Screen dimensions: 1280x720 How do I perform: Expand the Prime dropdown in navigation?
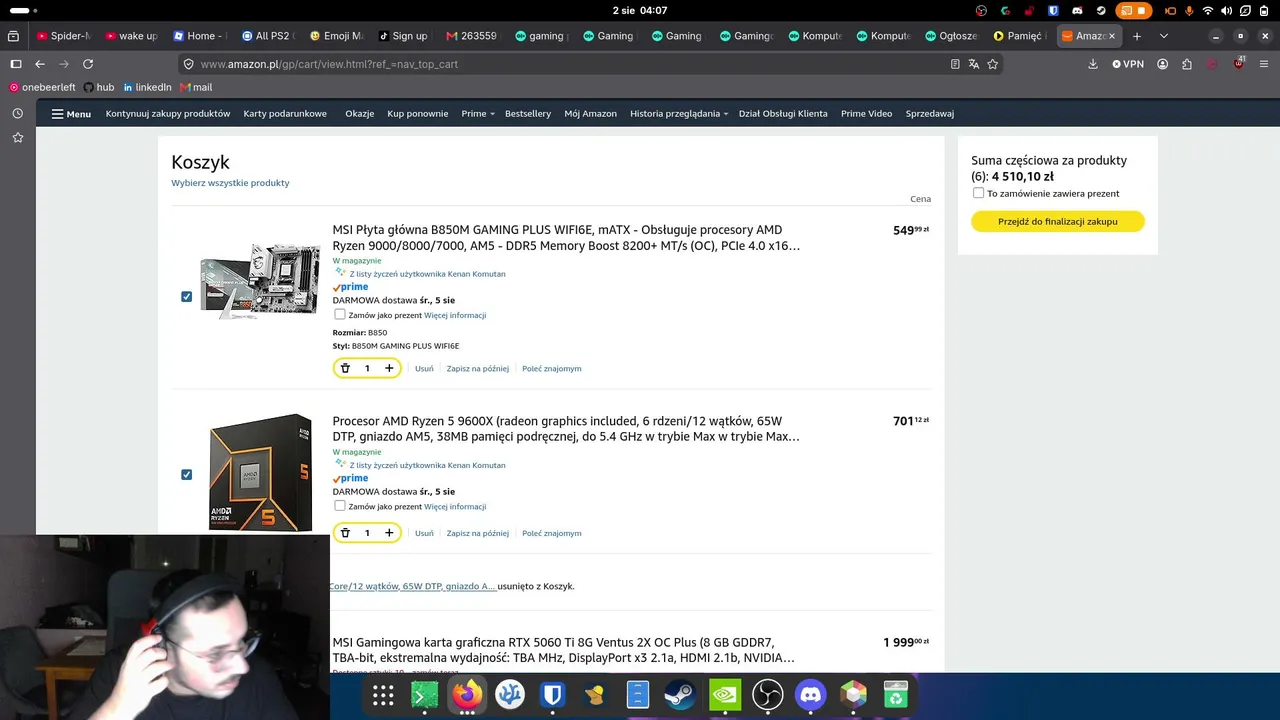[478, 114]
